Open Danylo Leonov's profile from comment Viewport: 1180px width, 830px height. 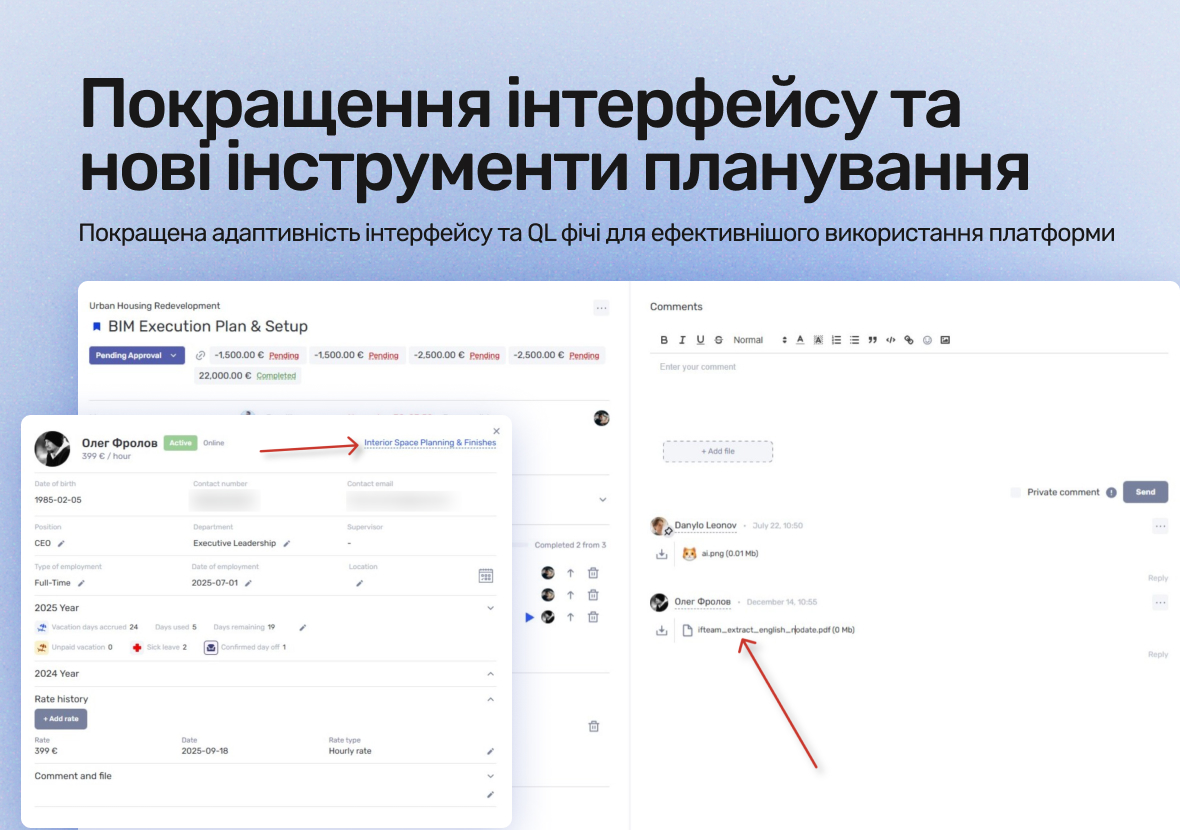(x=705, y=525)
